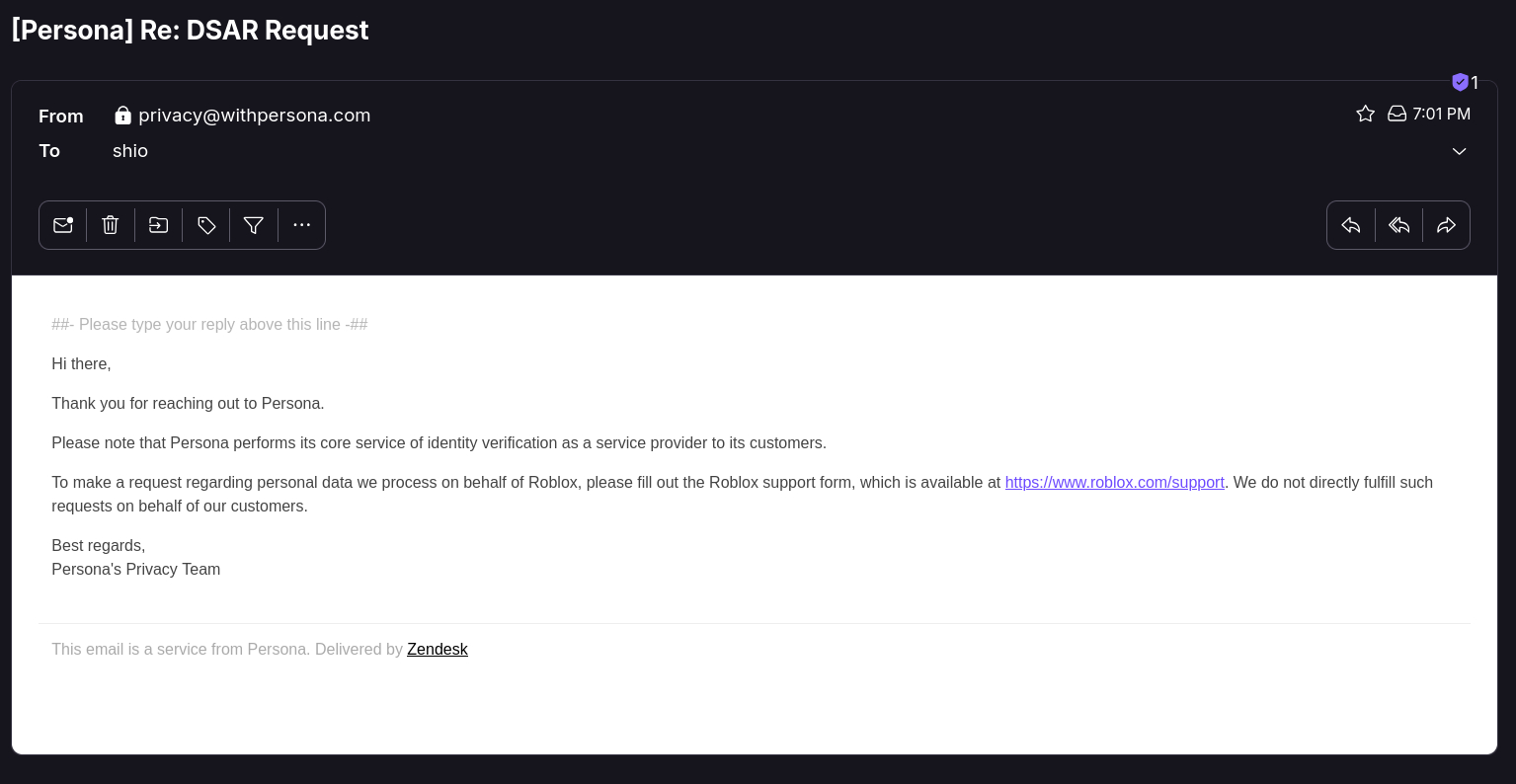Image resolution: width=1516 pixels, height=784 pixels.
Task: Click sender privacy@withpersona.com address
Action: click(254, 116)
